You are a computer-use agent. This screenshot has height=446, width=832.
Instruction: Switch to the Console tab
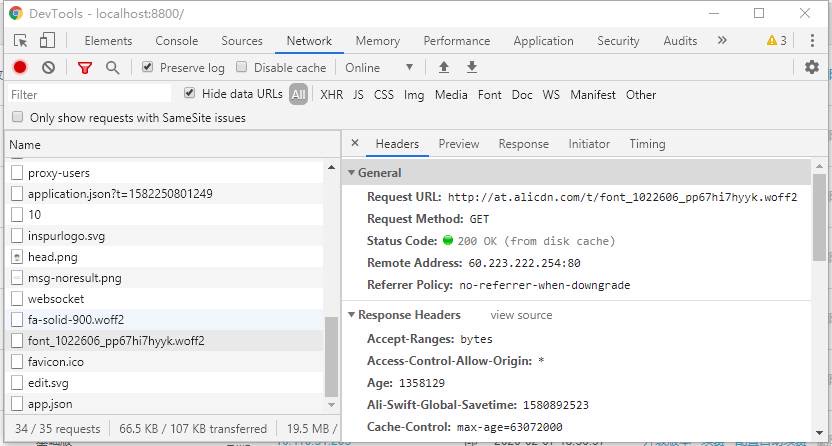tap(177, 41)
